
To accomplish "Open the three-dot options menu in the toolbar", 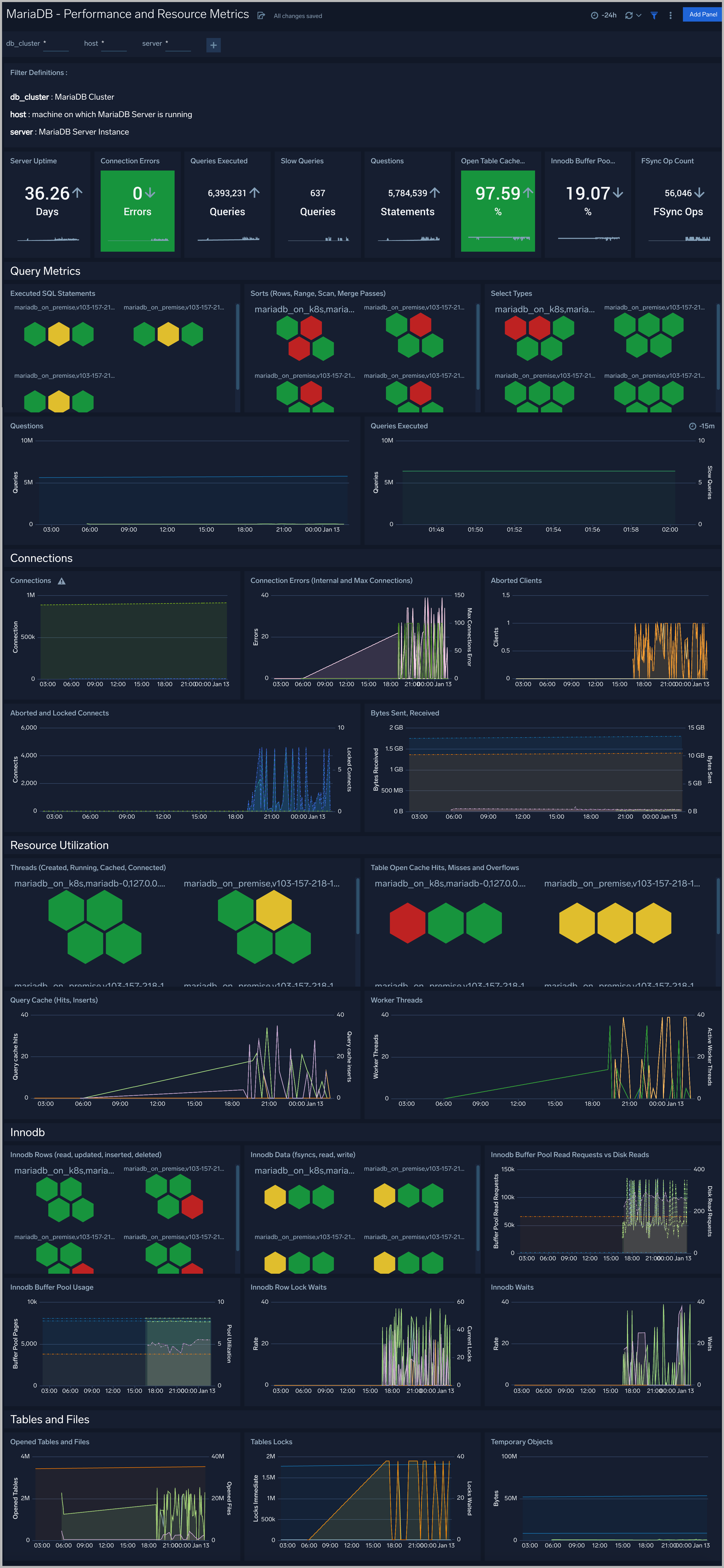I will click(670, 15).
